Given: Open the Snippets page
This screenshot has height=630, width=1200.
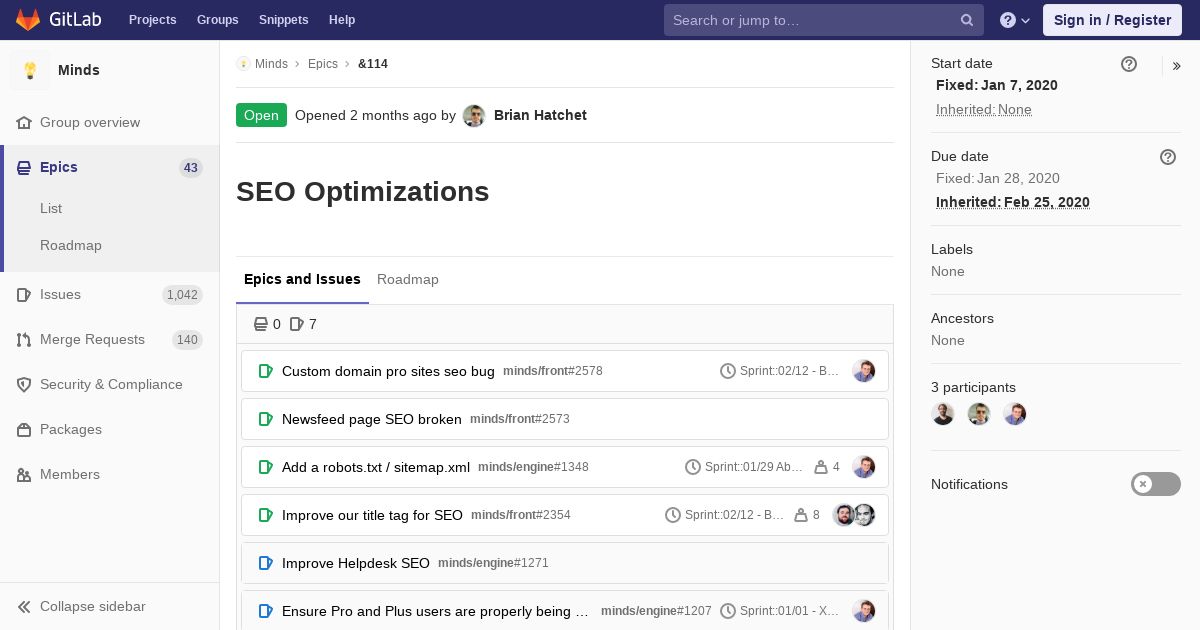Looking at the screenshot, I should point(283,20).
